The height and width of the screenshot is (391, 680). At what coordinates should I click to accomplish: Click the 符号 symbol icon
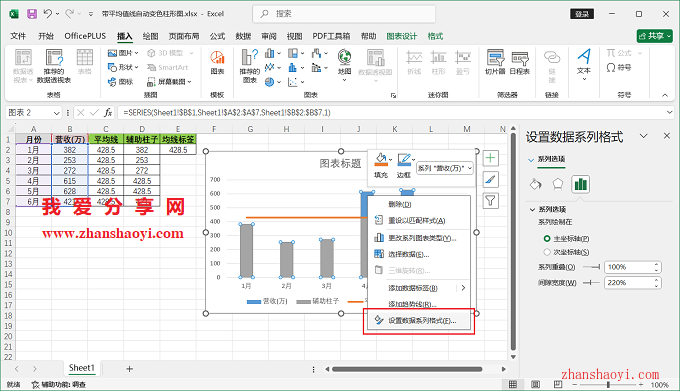tap(619, 68)
